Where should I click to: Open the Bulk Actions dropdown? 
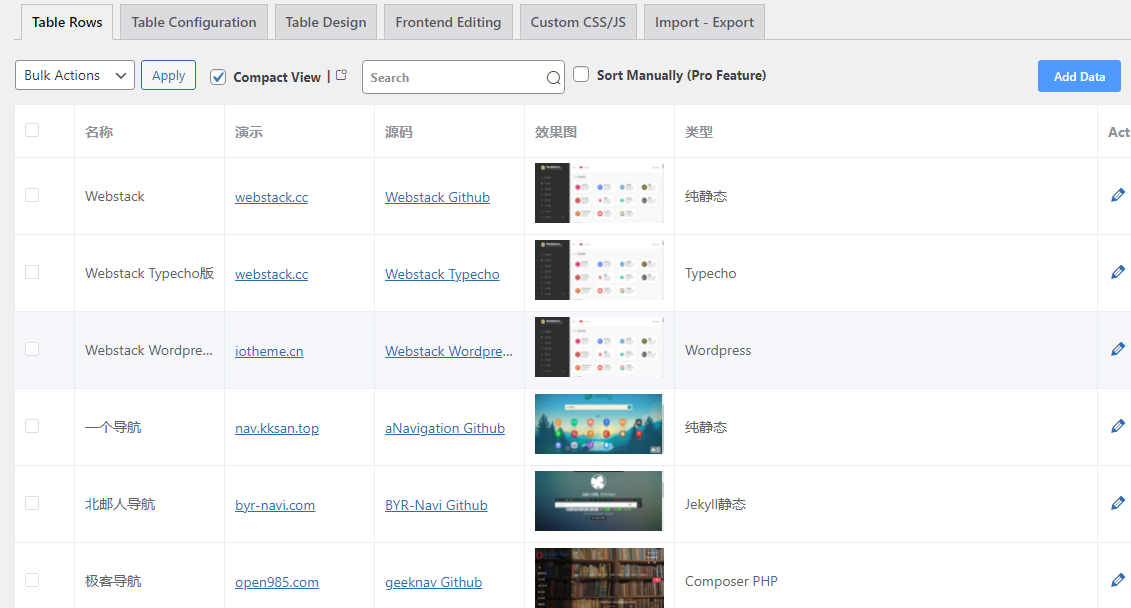75,75
